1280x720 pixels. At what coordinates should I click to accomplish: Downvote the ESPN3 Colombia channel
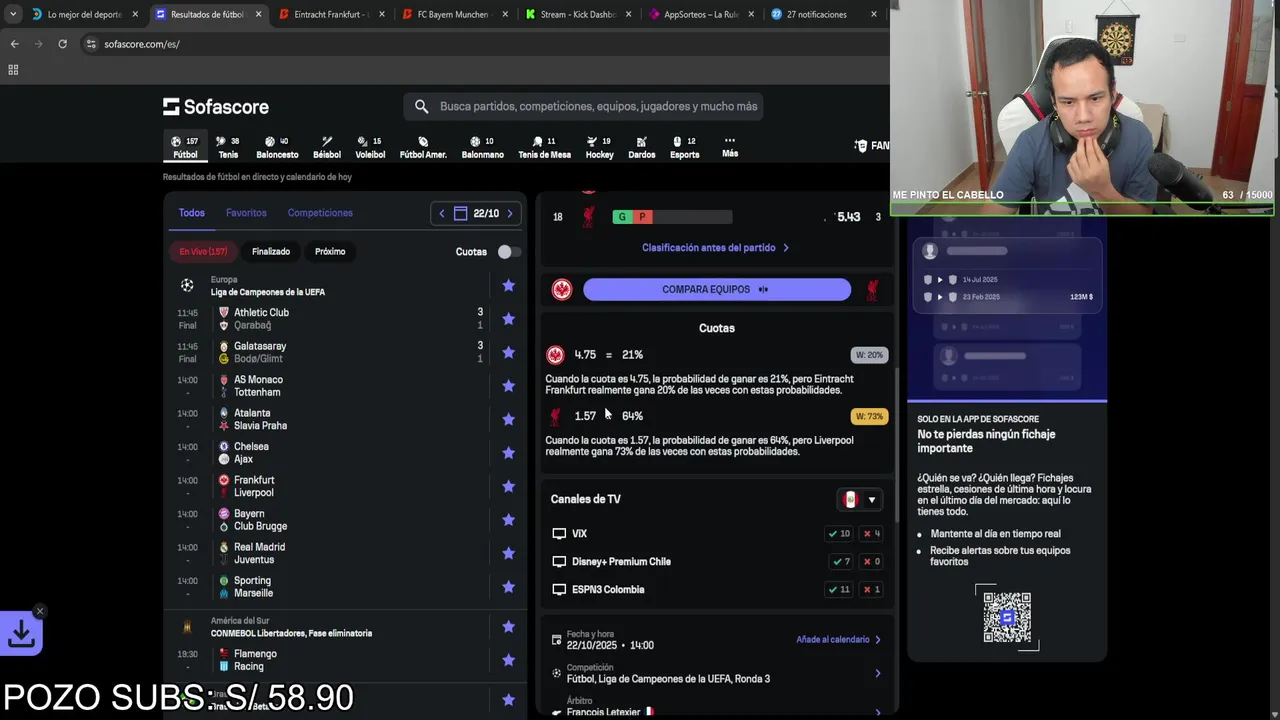871,590
